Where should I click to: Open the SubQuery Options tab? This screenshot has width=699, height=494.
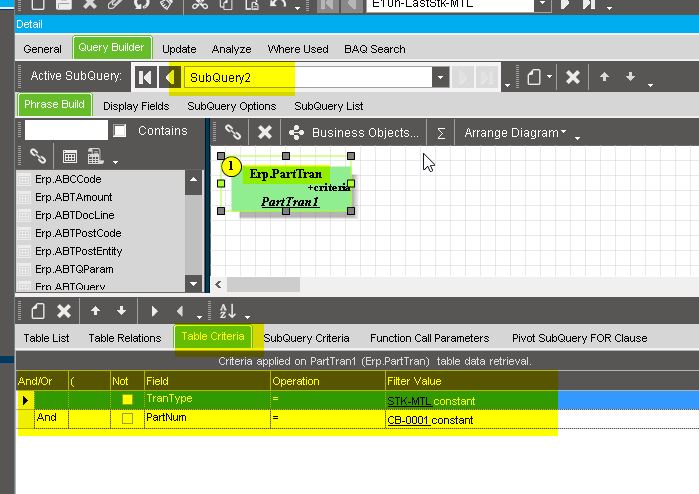[x=232, y=106]
